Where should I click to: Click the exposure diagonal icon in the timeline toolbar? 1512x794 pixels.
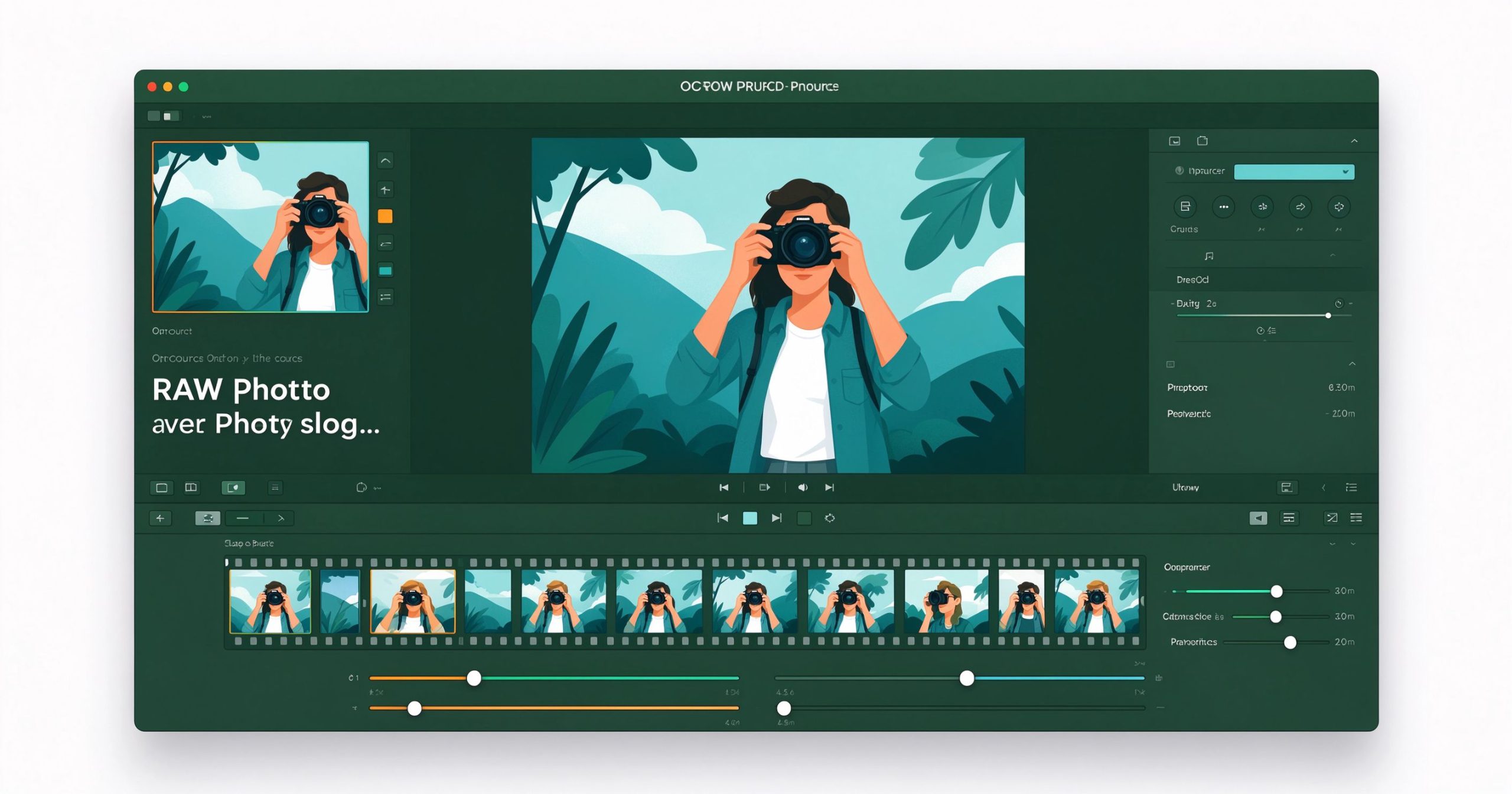click(x=1331, y=518)
